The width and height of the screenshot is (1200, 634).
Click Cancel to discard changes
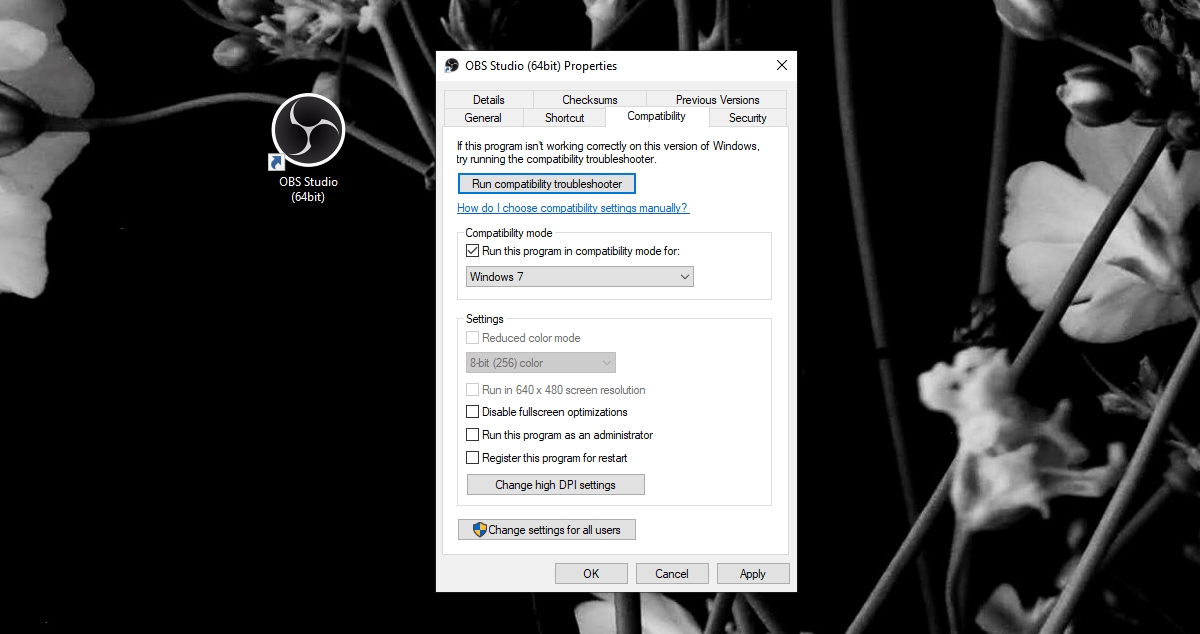tap(672, 573)
